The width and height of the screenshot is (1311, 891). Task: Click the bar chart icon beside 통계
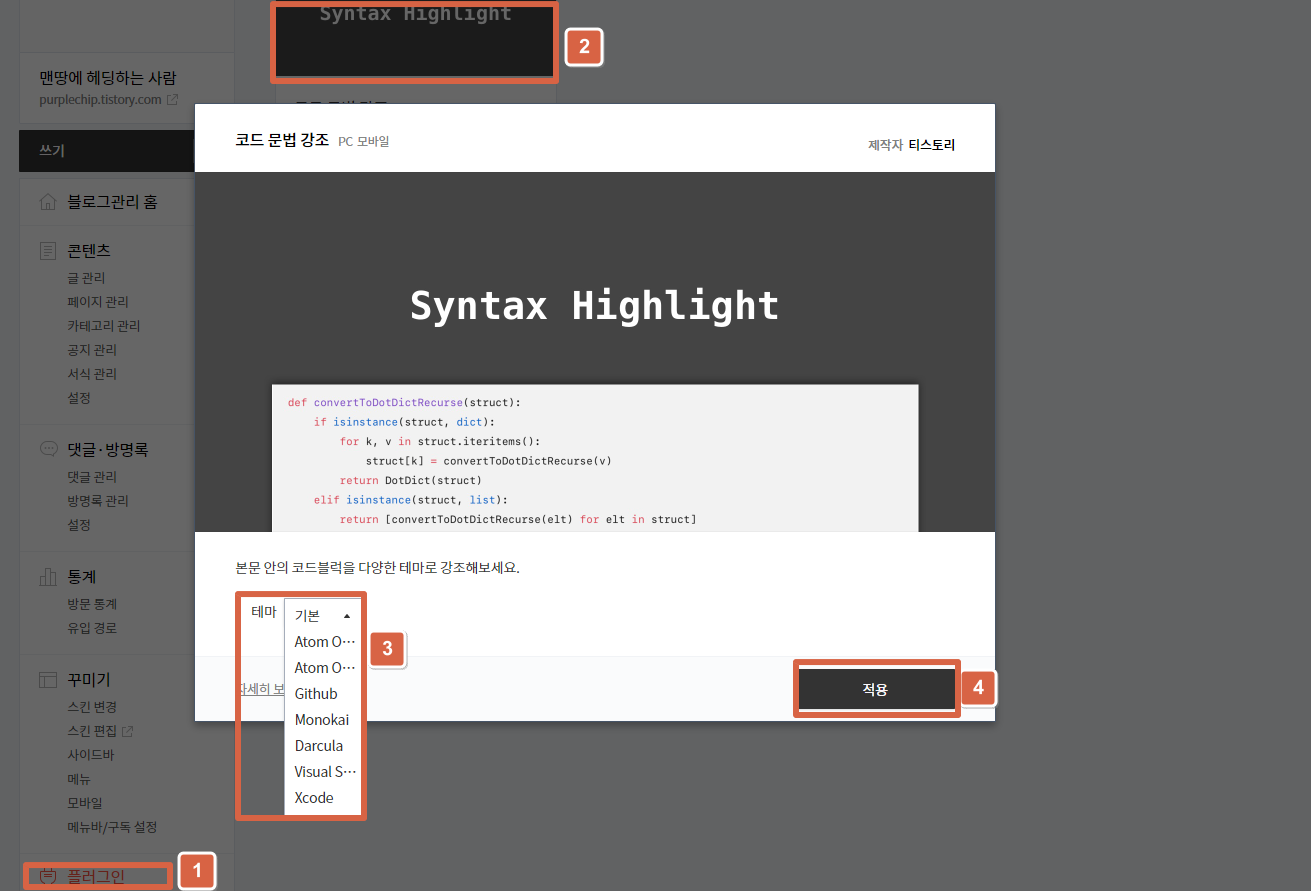(x=48, y=577)
